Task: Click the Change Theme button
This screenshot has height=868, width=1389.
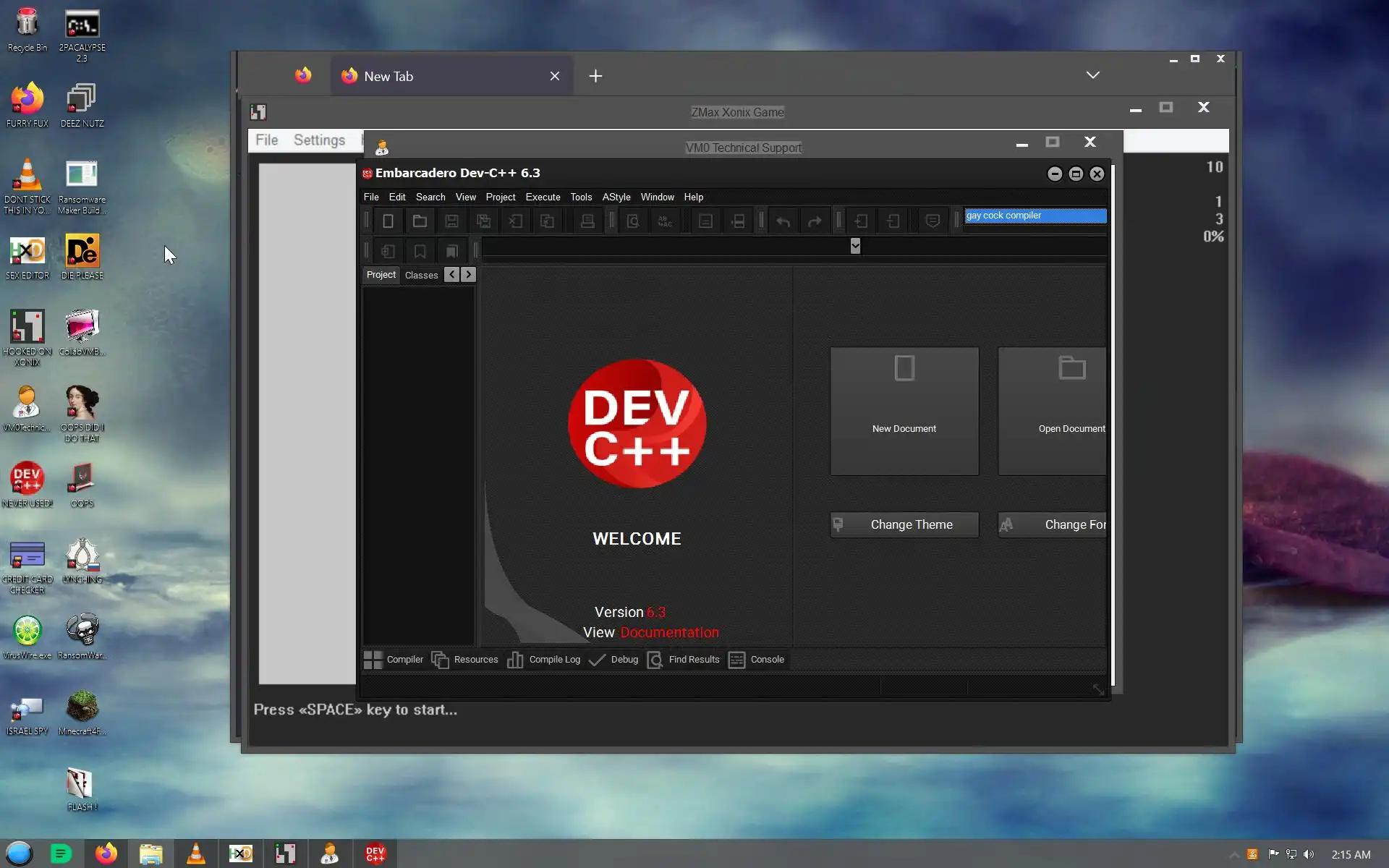Action: coord(904,524)
